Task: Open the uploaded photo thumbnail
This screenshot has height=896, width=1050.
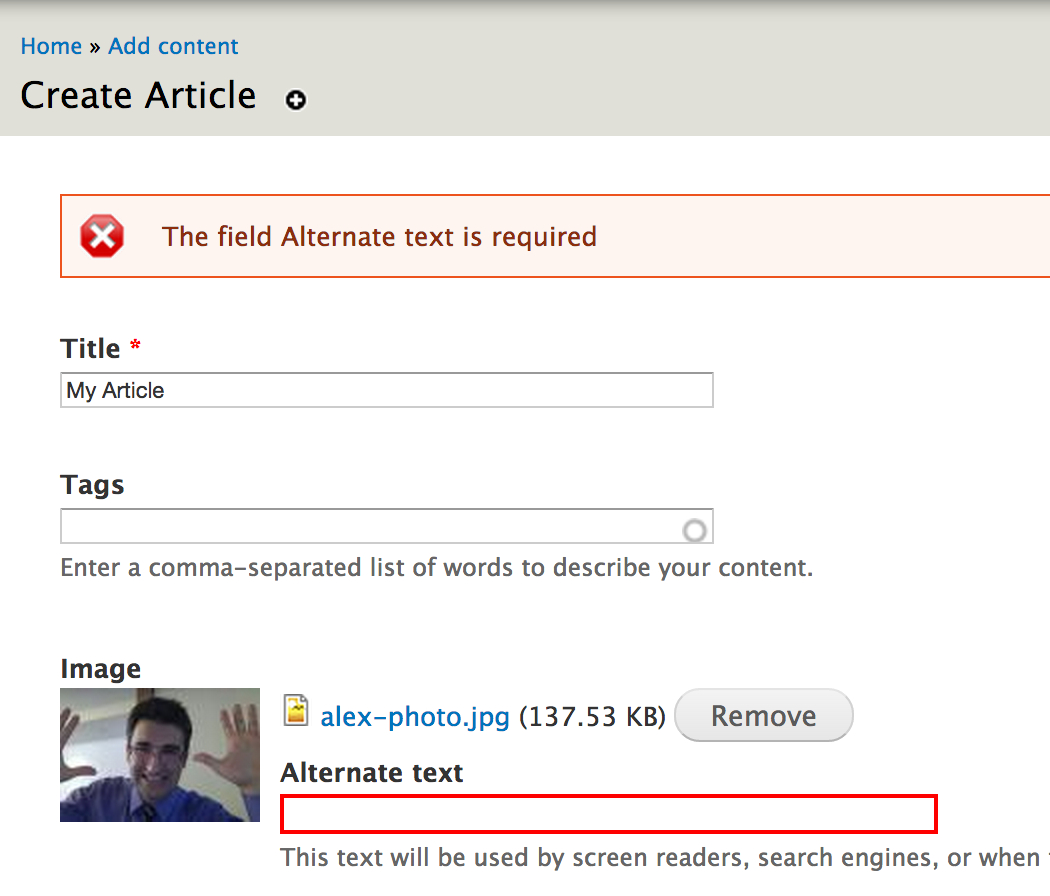Action: [x=160, y=755]
